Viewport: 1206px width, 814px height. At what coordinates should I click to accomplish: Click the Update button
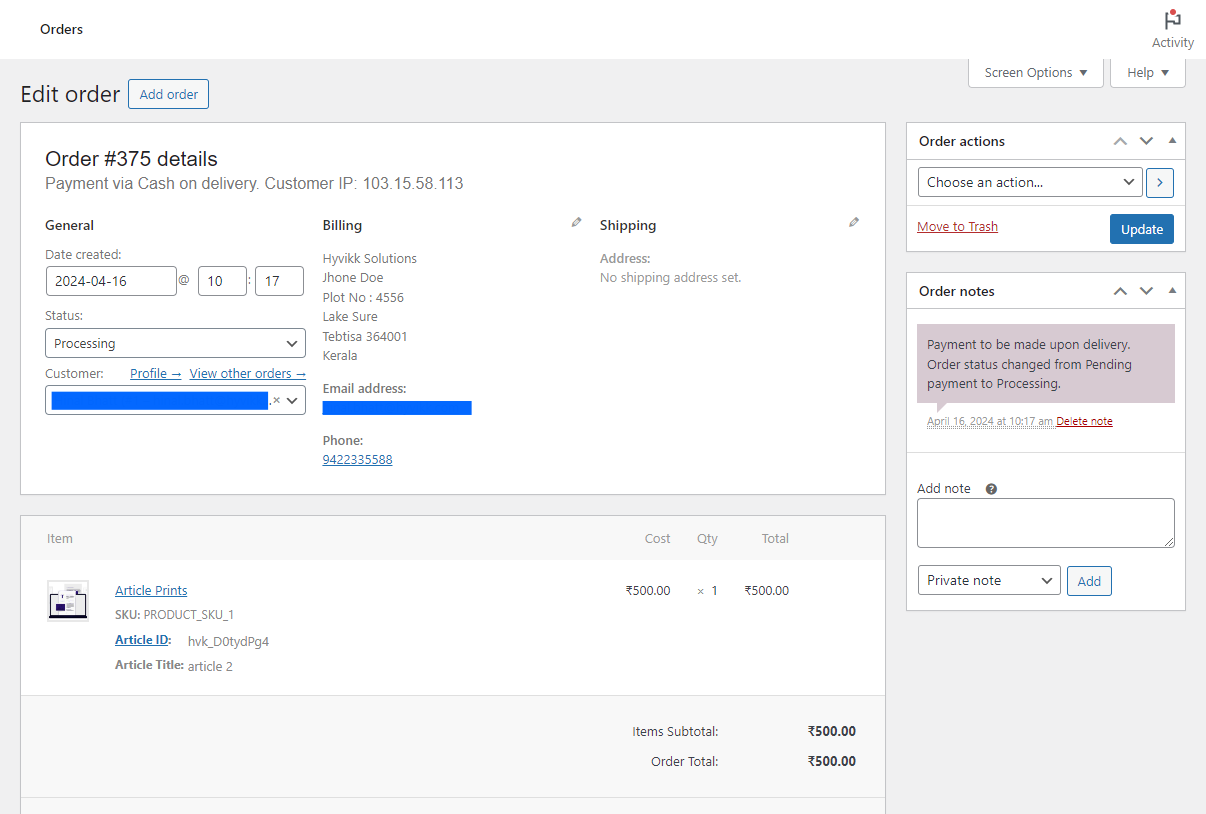click(1141, 229)
